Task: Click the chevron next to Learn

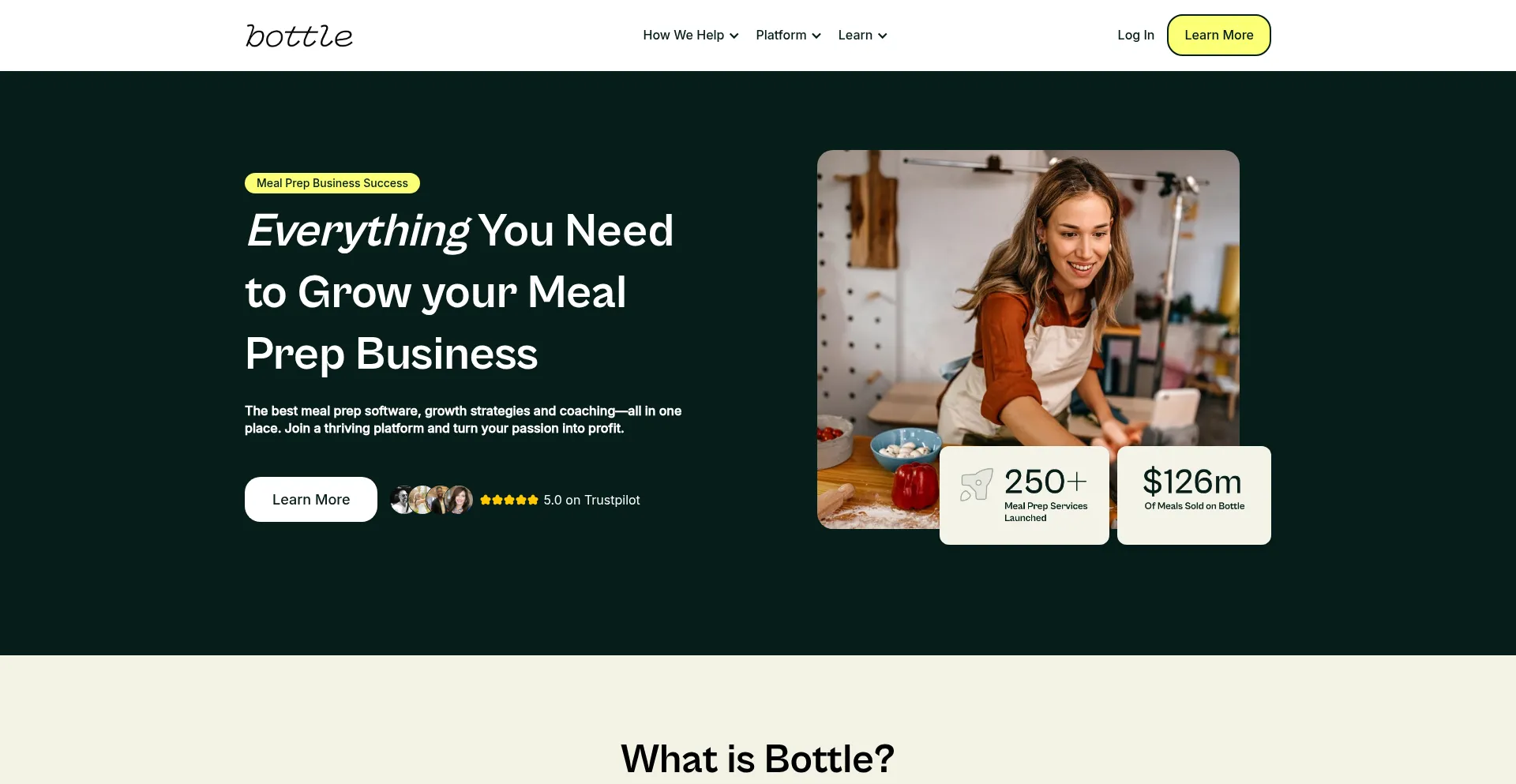Action: 883,36
